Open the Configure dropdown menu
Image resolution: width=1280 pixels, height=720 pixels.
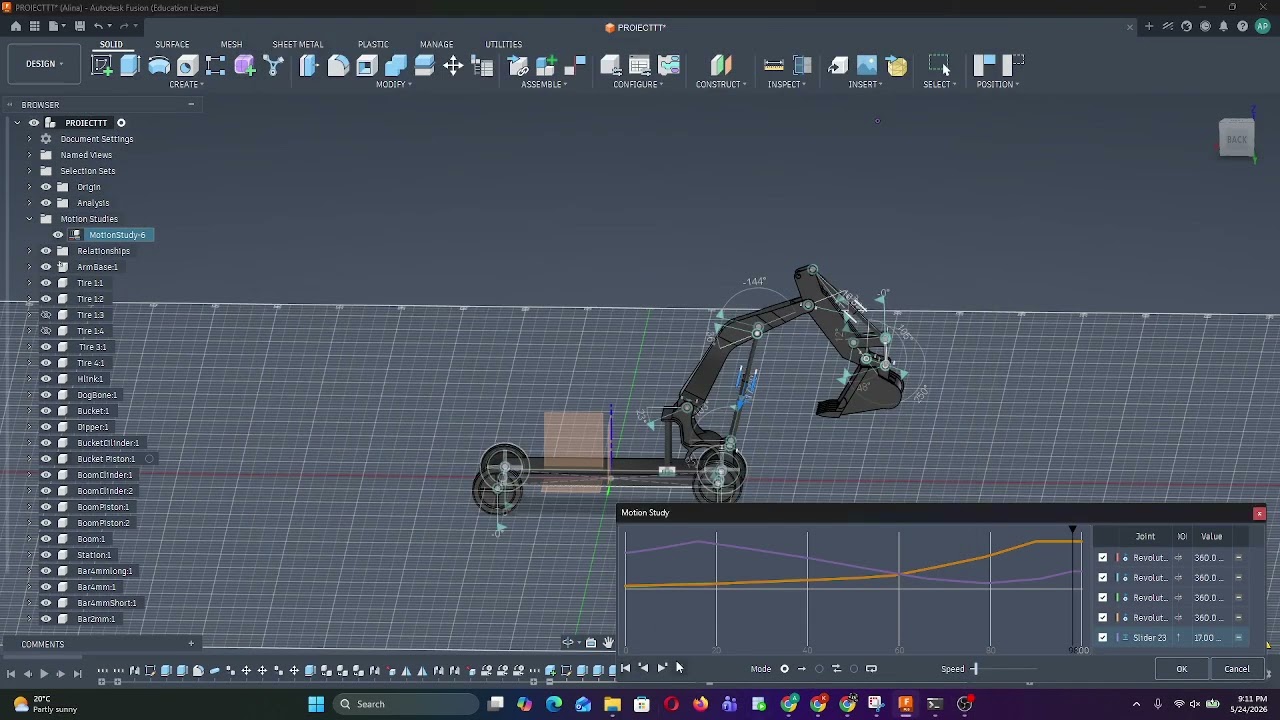click(x=638, y=85)
